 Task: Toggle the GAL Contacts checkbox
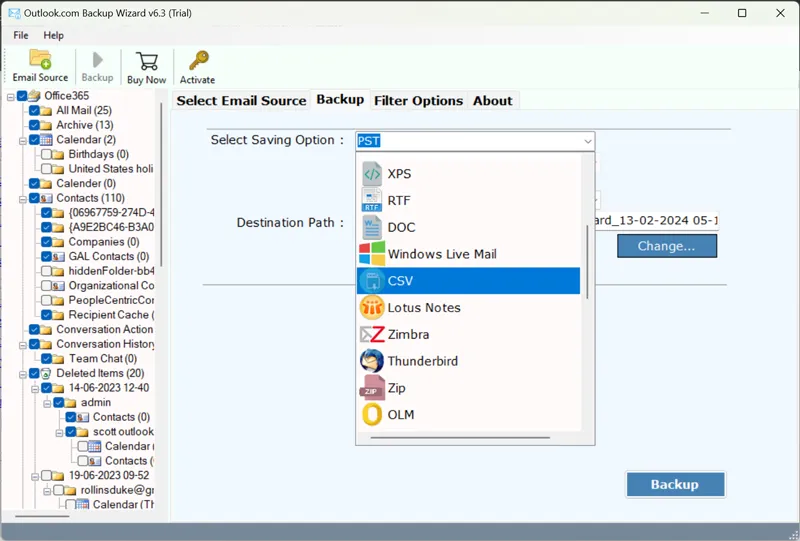click(x=47, y=257)
